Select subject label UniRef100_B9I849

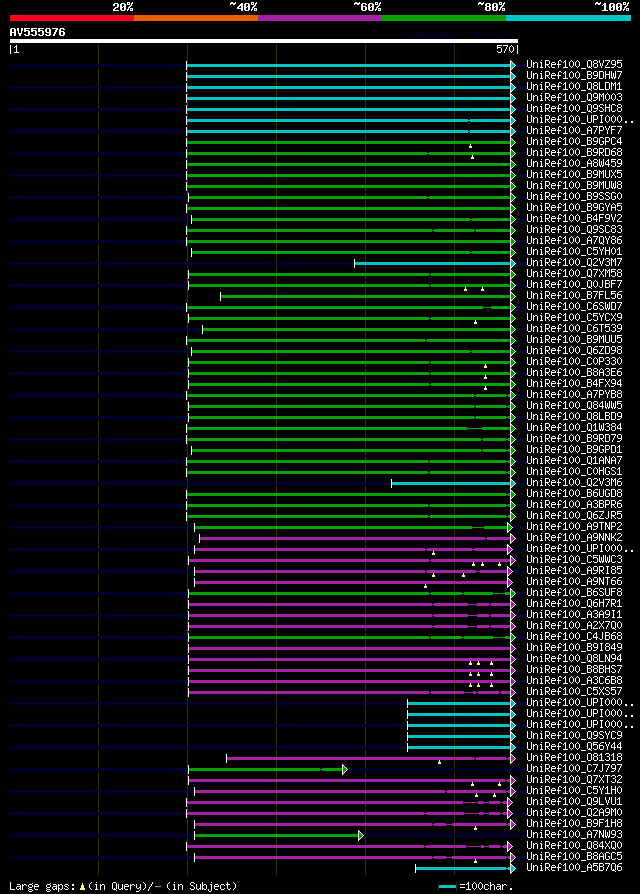point(574,648)
